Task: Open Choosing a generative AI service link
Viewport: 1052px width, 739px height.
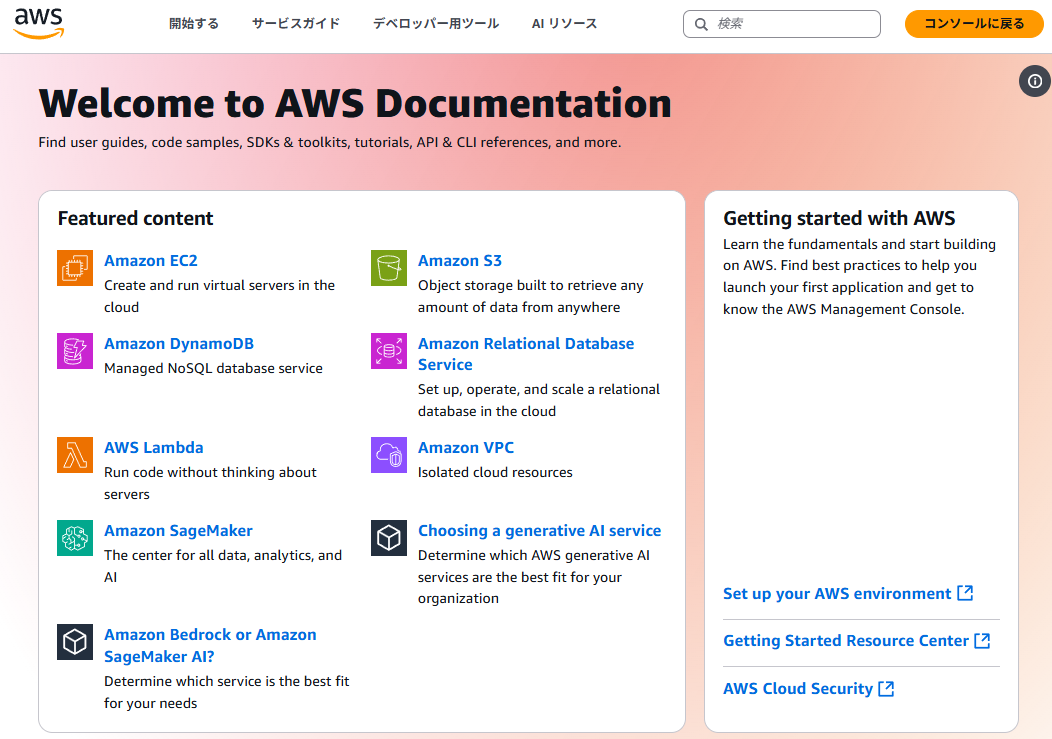Action: point(539,531)
